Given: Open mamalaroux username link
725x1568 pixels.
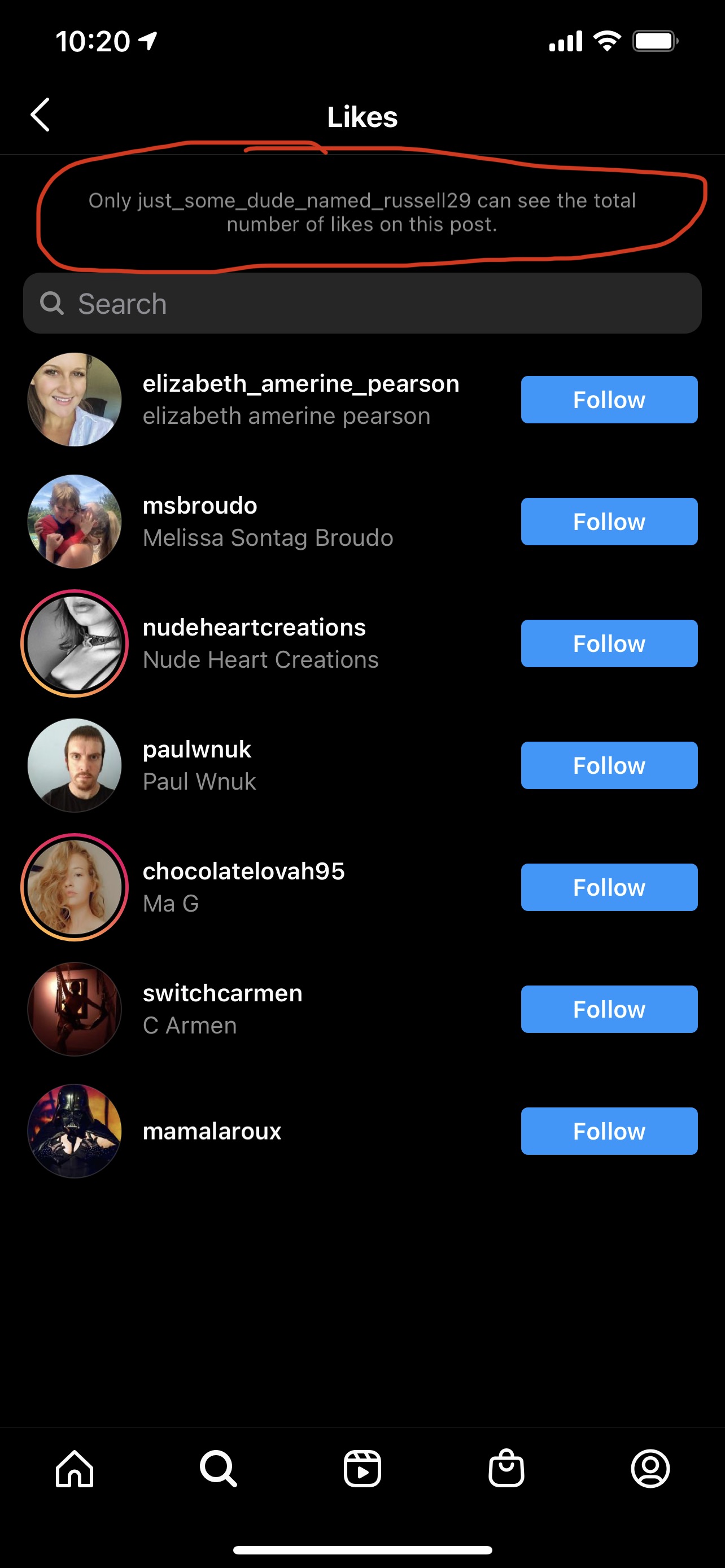Looking at the screenshot, I should pyautogui.click(x=212, y=1131).
